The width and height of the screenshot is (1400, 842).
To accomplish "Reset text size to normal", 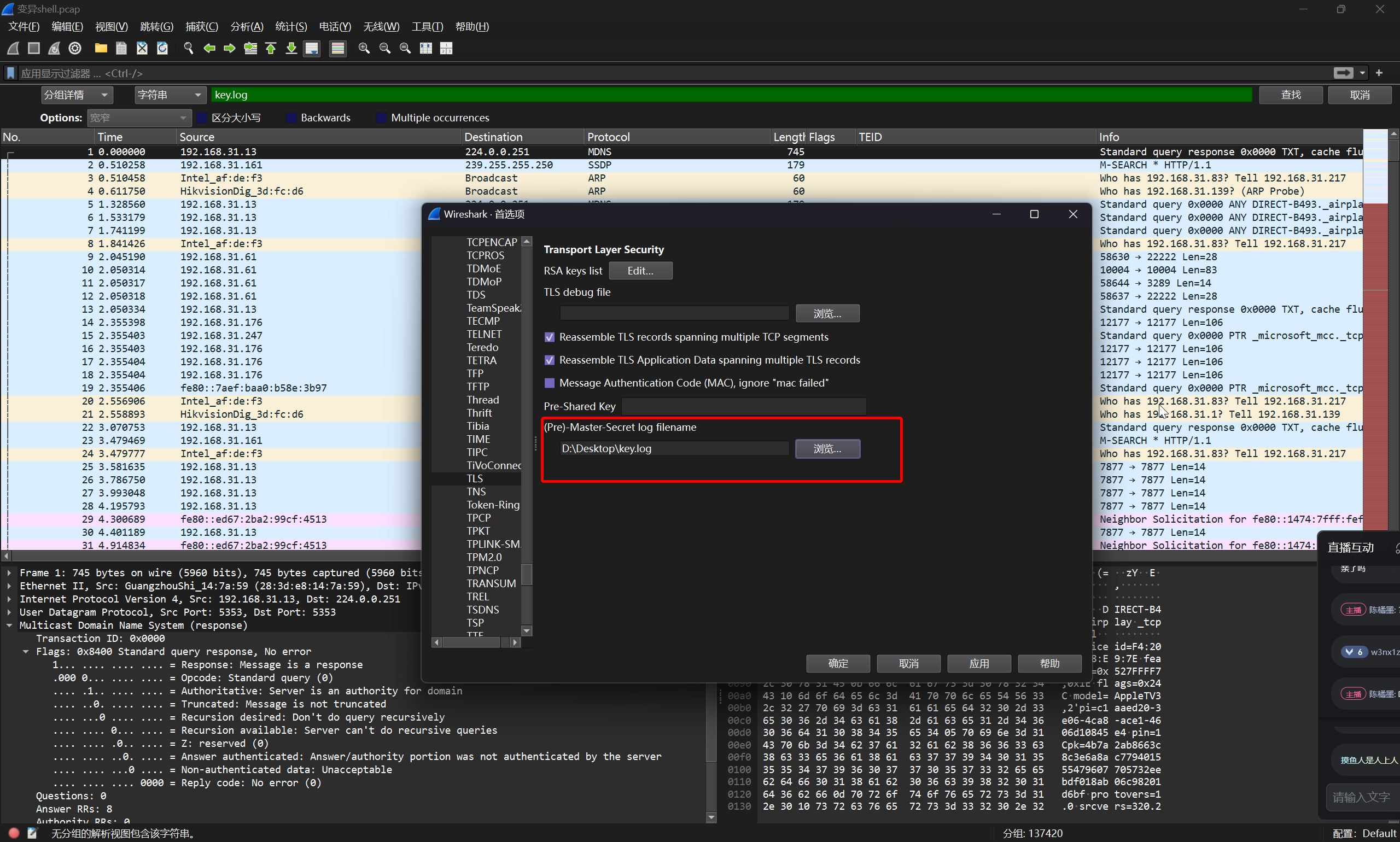I will pyautogui.click(x=405, y=48).
